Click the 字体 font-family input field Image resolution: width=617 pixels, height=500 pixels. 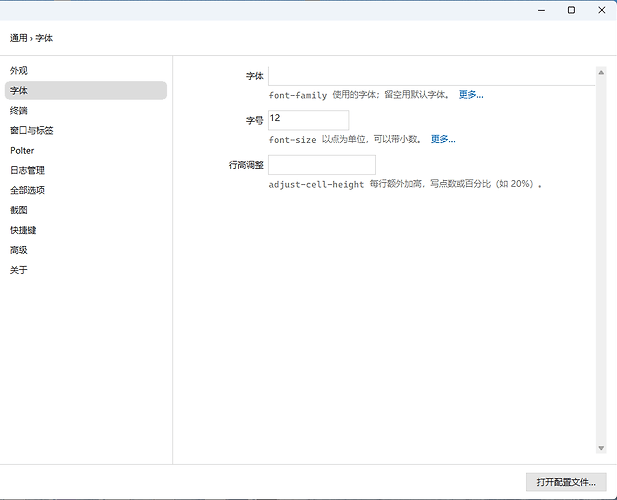pos(432,76)
